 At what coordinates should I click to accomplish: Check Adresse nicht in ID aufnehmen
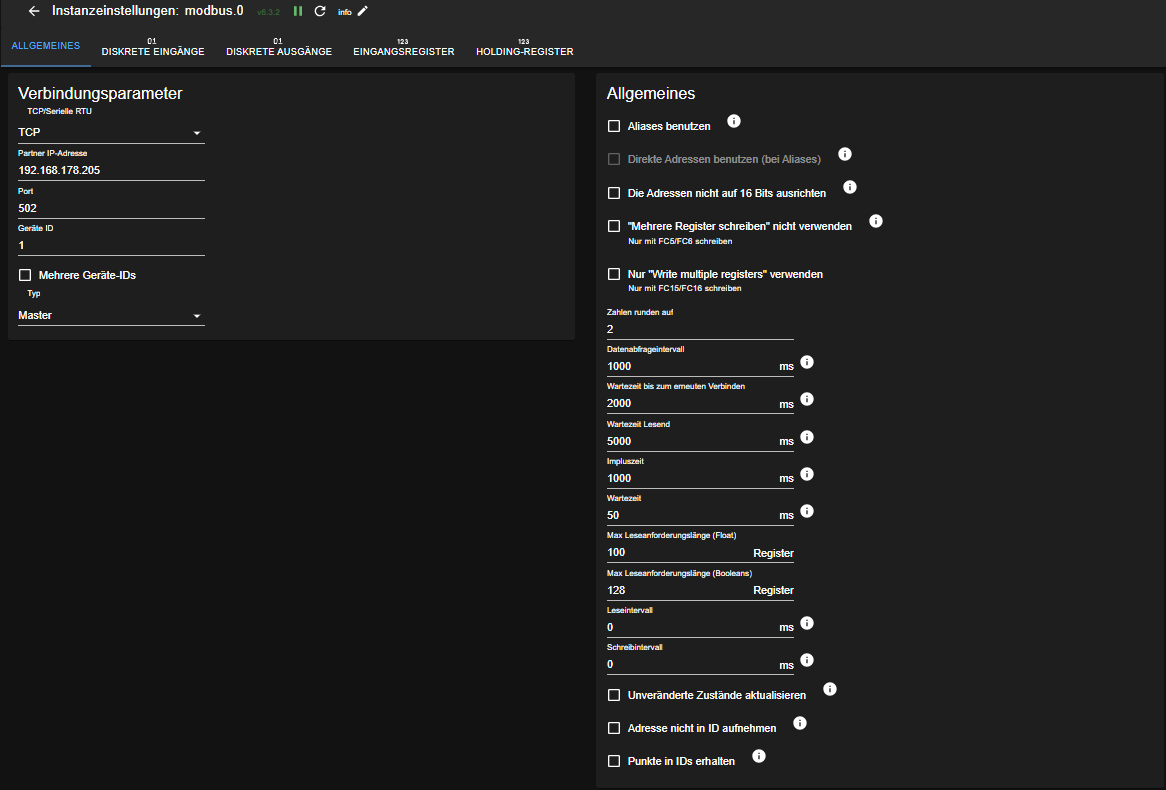[x=613, y=728]
